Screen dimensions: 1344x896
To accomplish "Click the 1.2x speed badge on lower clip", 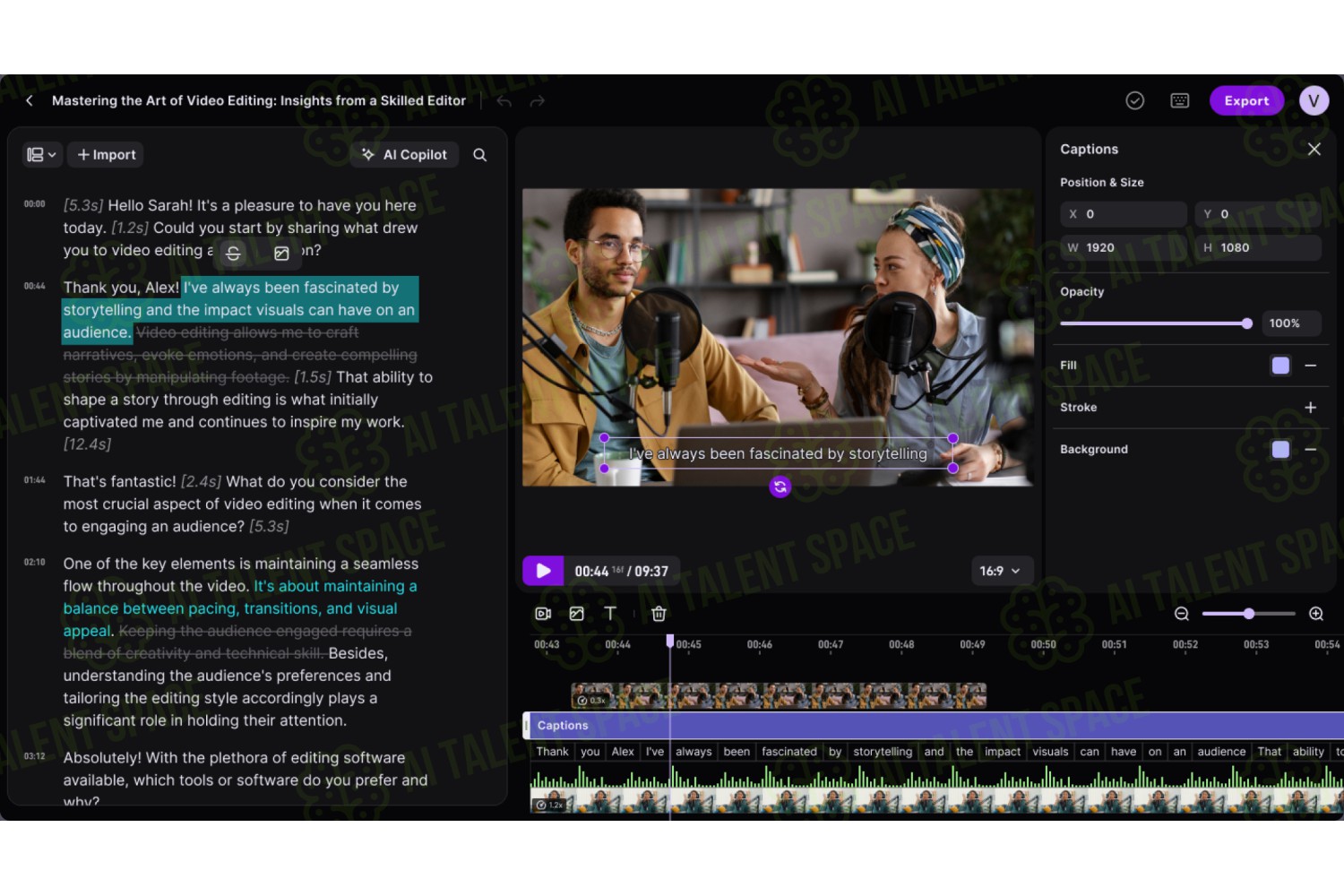I will [x=549, y=805].
